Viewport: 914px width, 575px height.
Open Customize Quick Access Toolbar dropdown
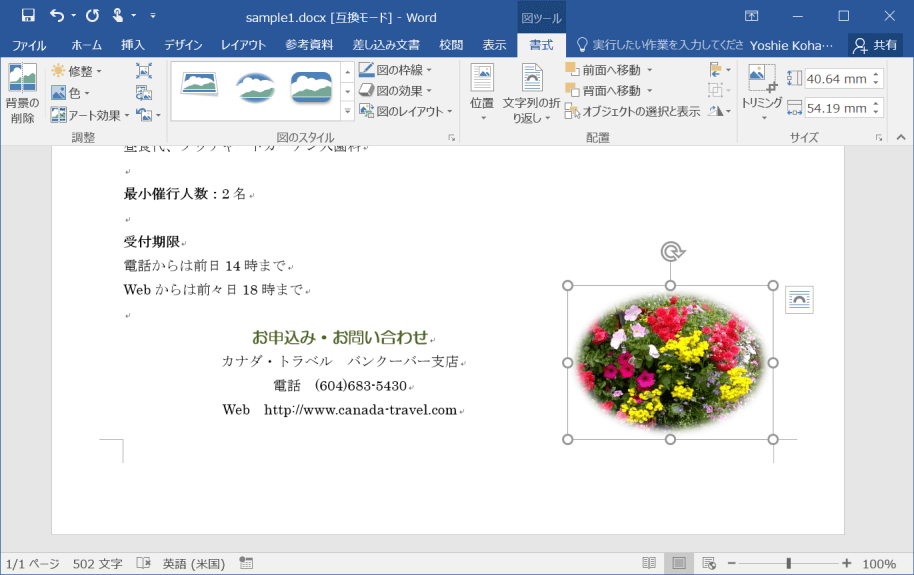pyautogui.click(x=153, y=16)
